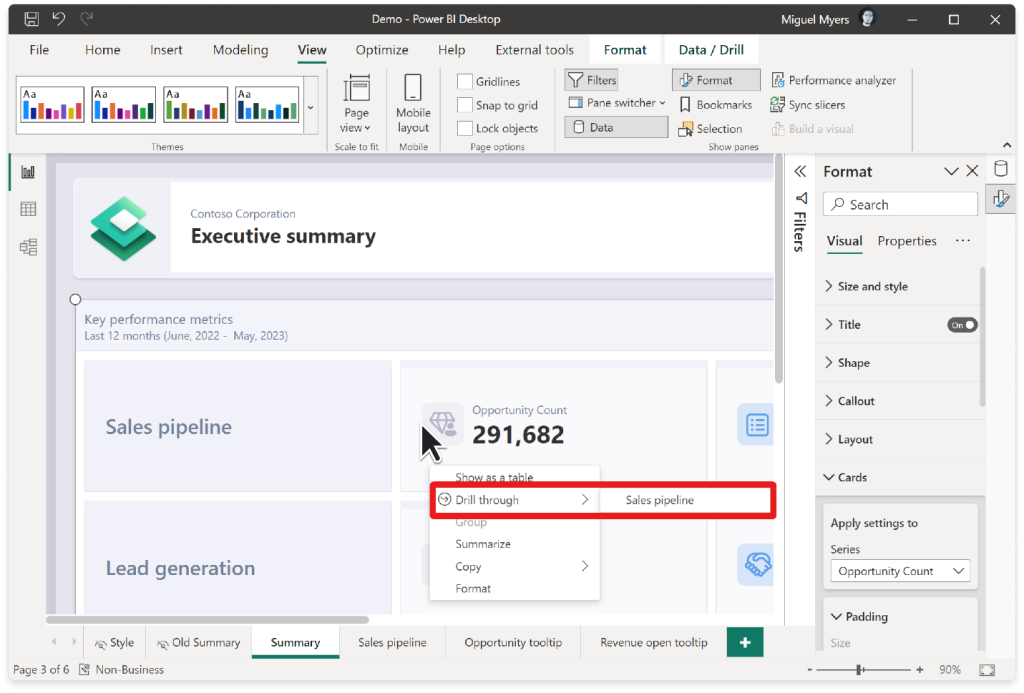Open the Sales pipeline page tab
The height and width of the screenshot is (693, 1024).
(392, 643)
